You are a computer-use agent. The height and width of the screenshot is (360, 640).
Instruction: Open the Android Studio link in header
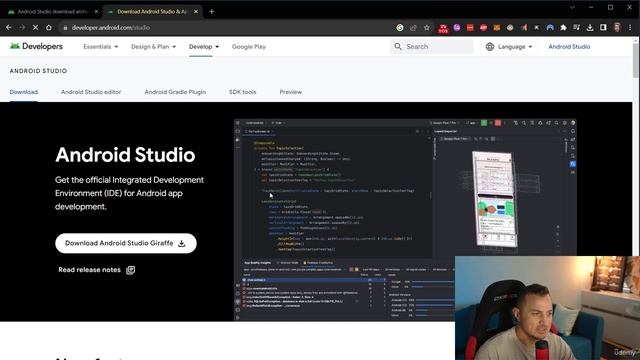569,47
